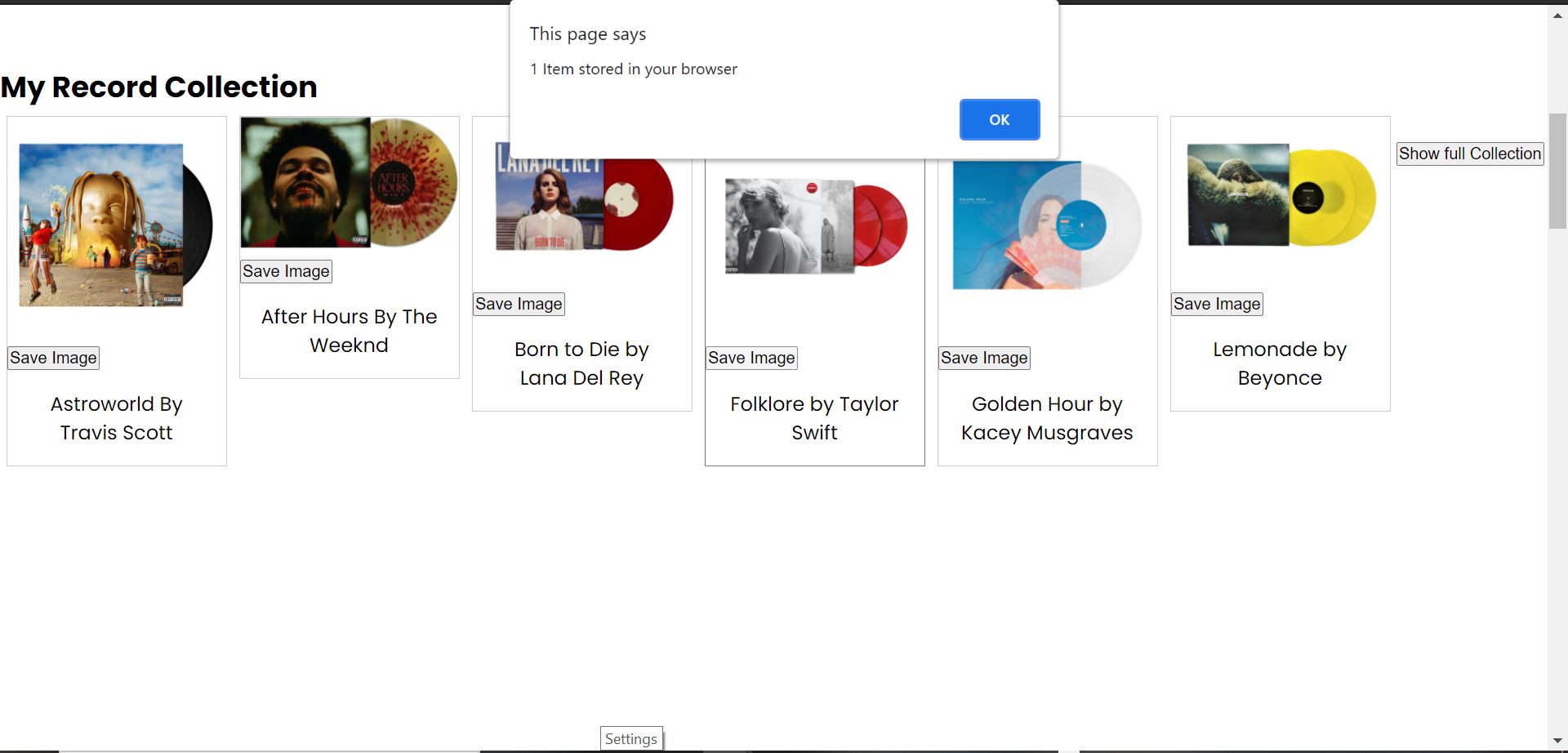Click the 'Golden Hour by Kacey Musgraves' title
Screen dimensions: 1568x753
click(x=1048, y=418)
